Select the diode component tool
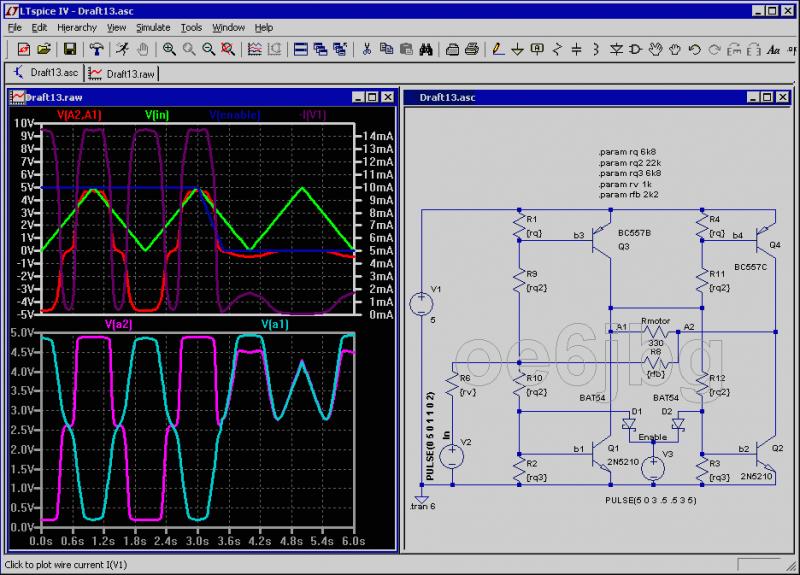 coord(615,48)
